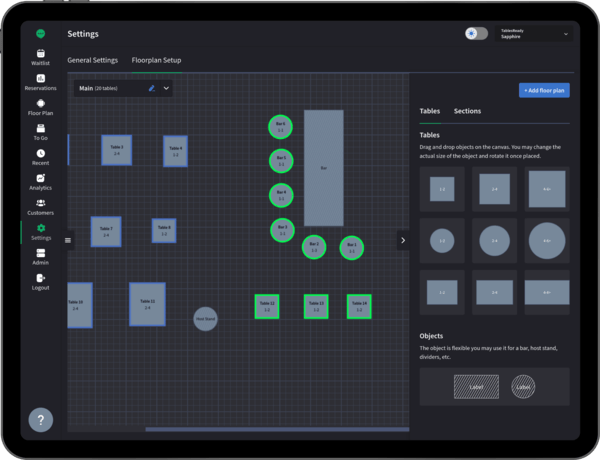600x460 pixels.
Task: Select Table 8 on the canvas
Action: coord(164,230)
